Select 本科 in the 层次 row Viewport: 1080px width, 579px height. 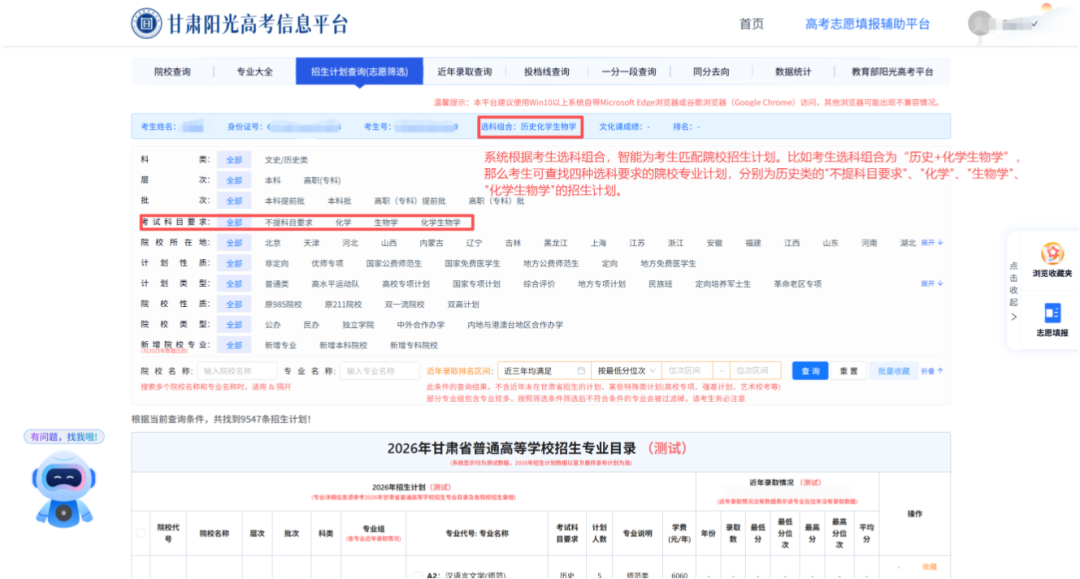click(273, 180)
